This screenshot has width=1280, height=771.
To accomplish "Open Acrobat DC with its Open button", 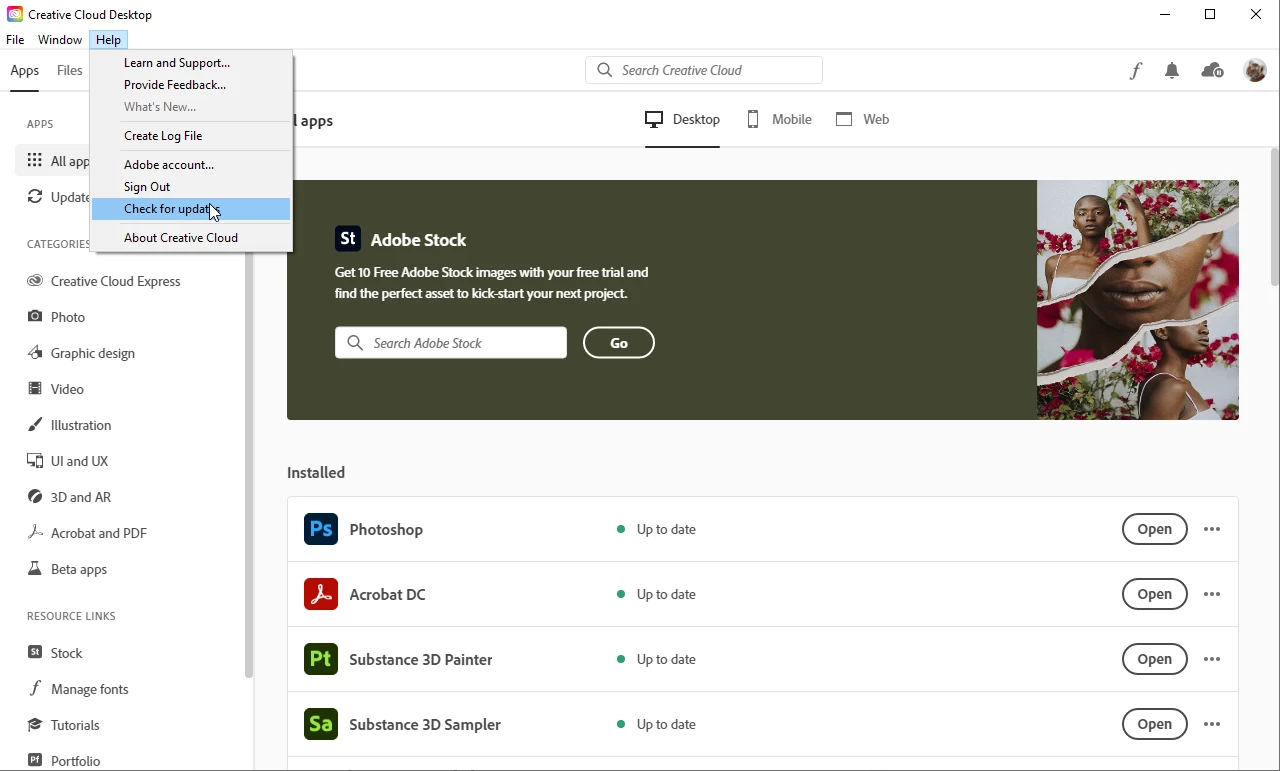I will [1155, 594].
